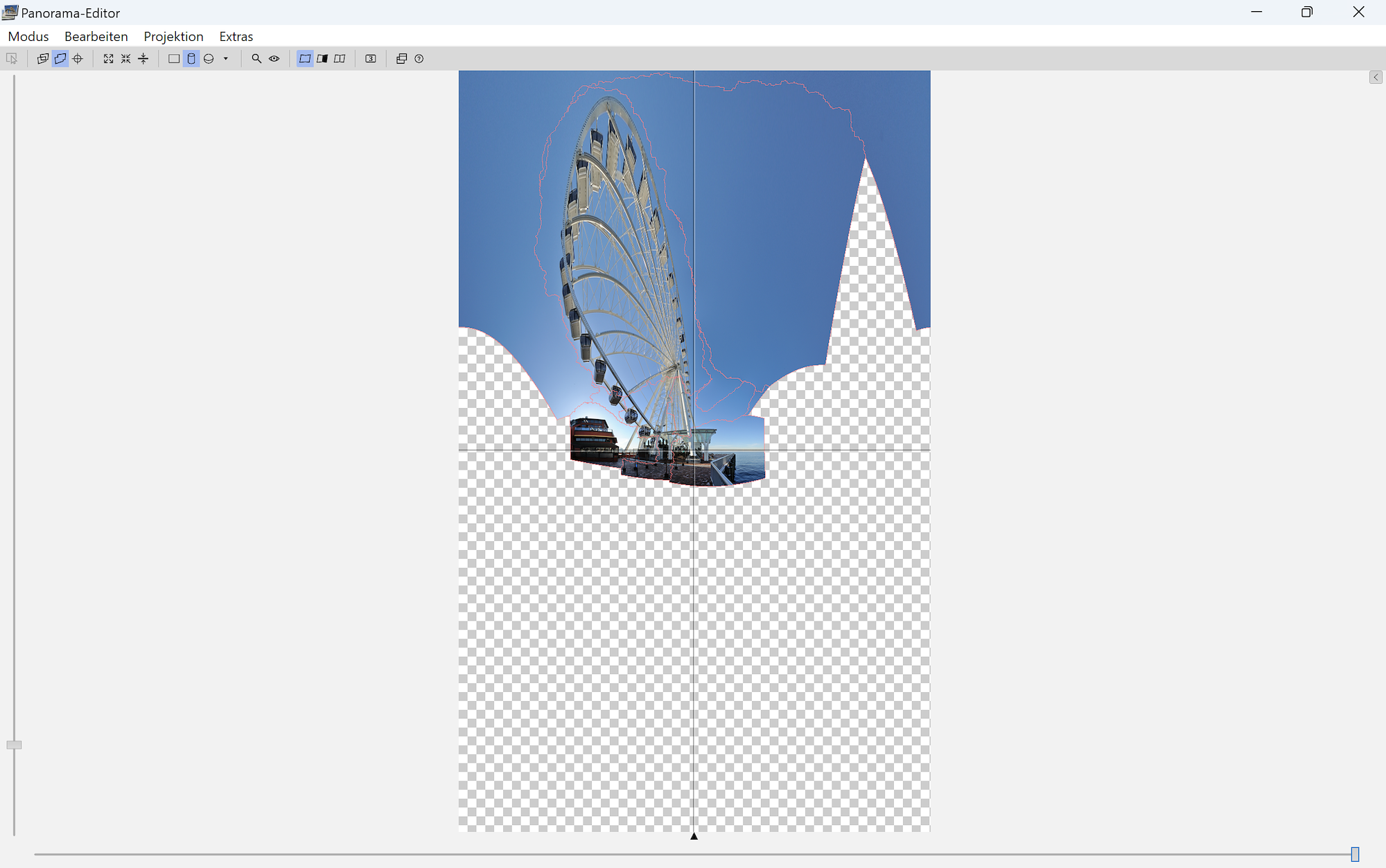This screenshot has width=1386, height=868.
Task: Open the Modus menu
Action: coord(28,37)
